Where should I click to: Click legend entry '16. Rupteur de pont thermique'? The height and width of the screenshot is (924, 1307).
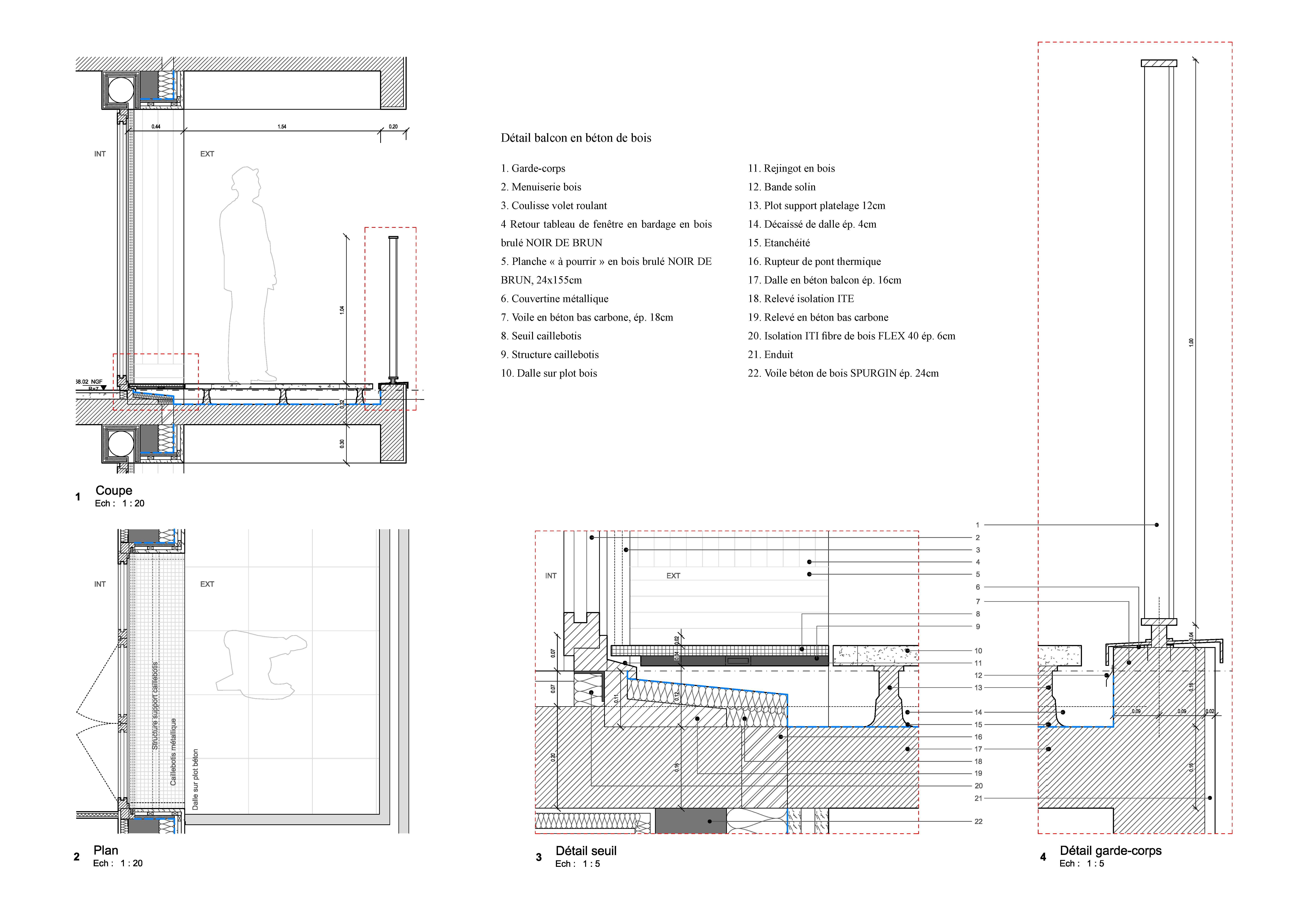coord(814,261)
